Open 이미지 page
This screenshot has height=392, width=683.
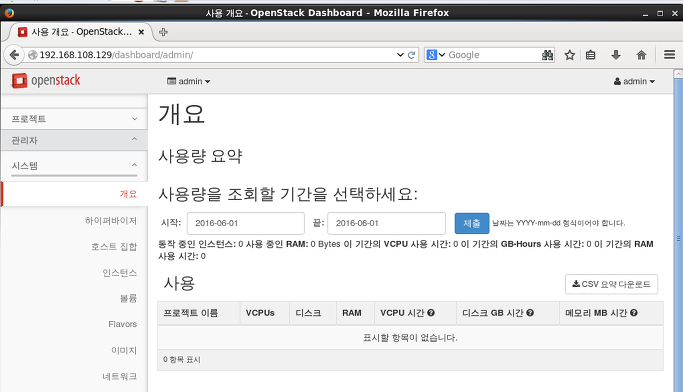[x=124, y=350]
